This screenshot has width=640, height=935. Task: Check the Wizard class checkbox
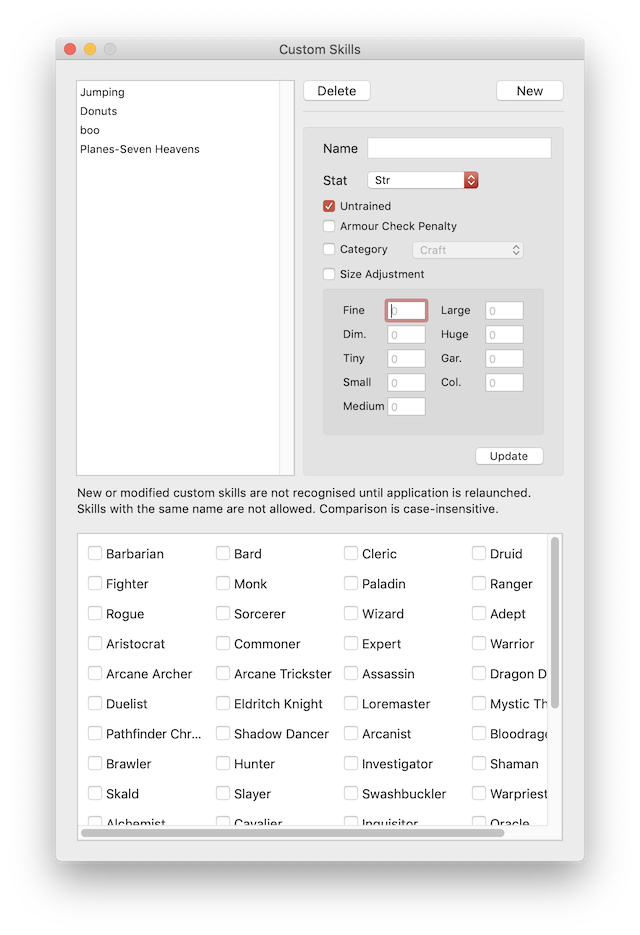coord(351,612)
